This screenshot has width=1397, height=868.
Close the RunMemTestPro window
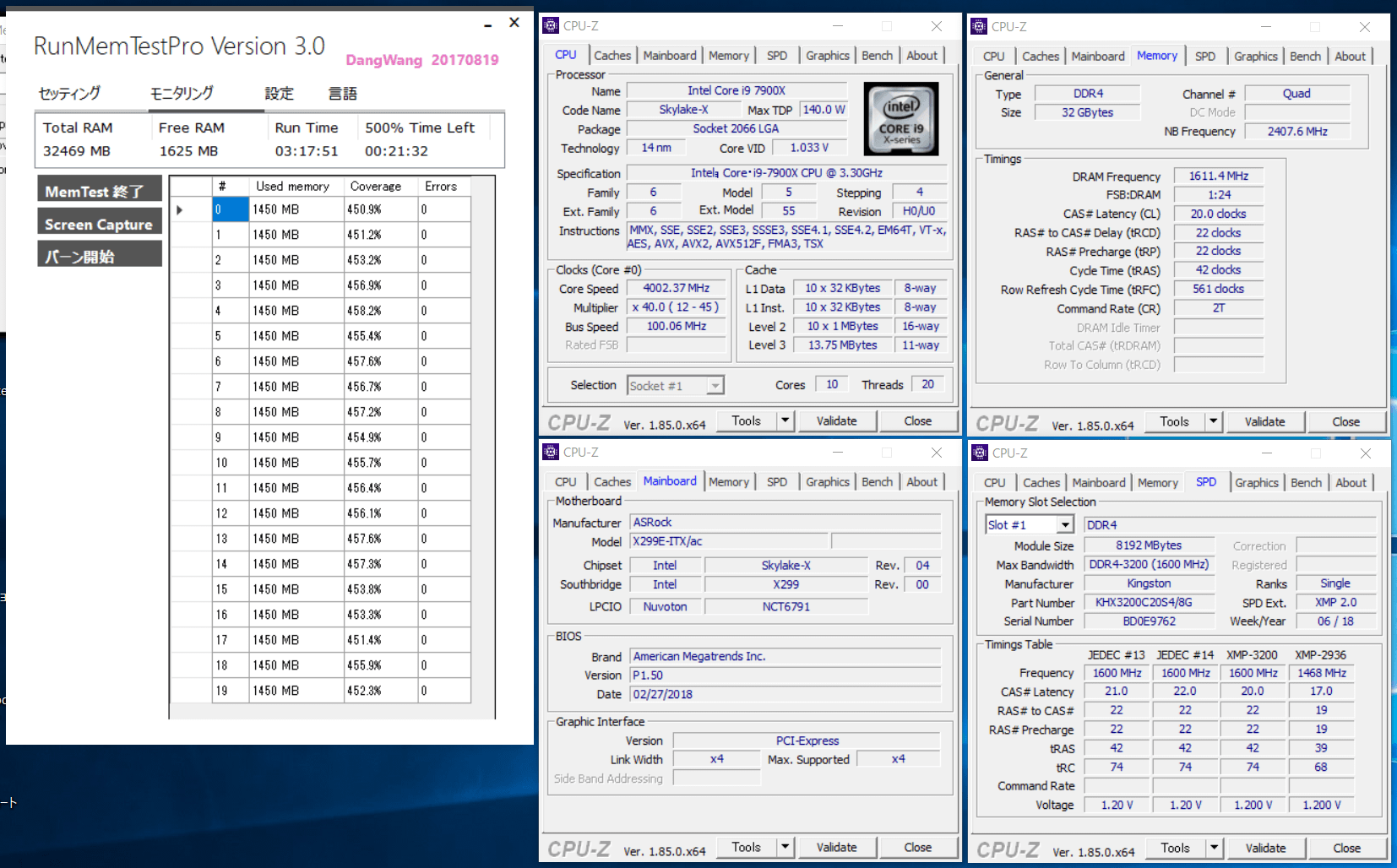click(514, 23)
